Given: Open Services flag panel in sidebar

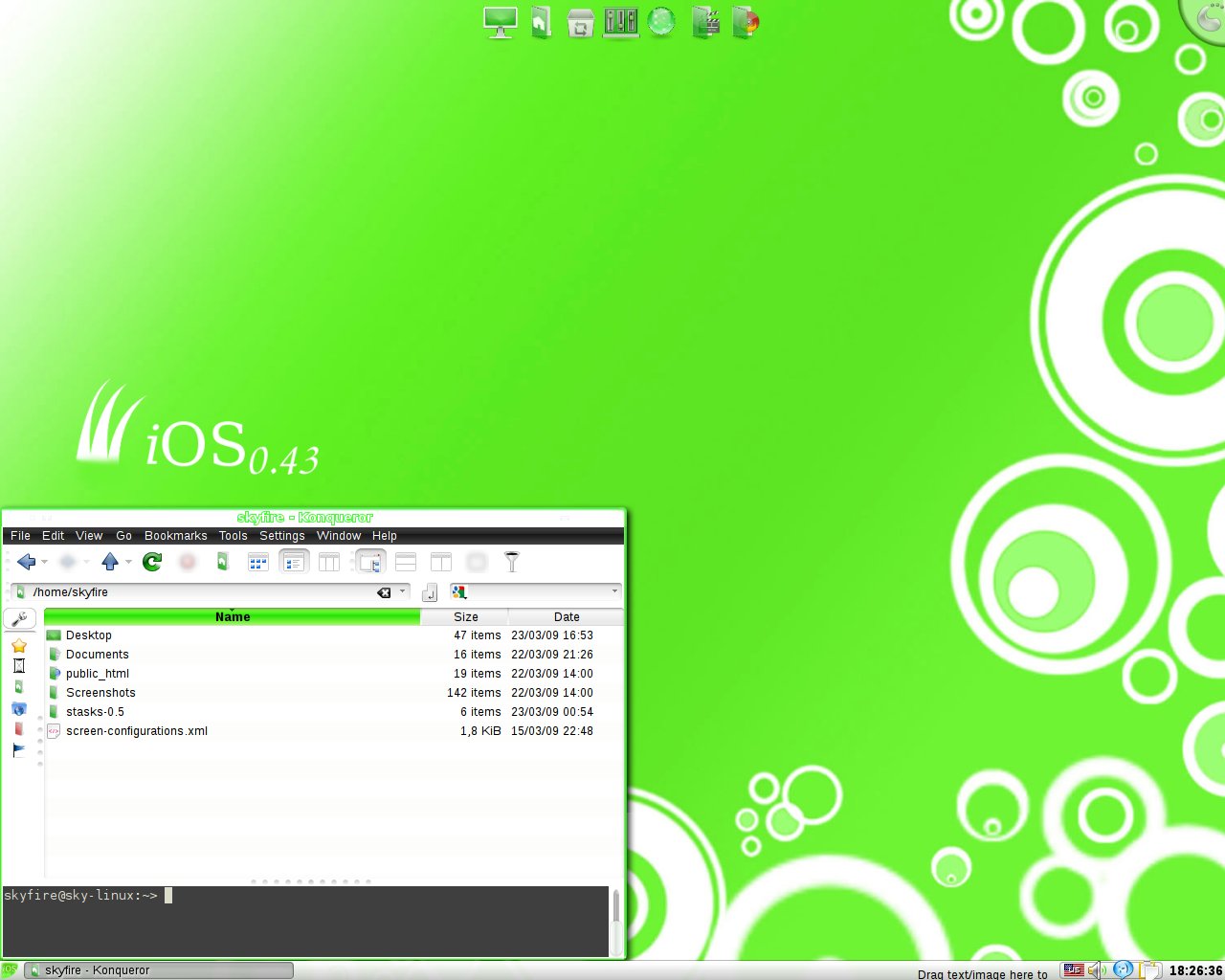Looking at the screenshot, I should point(19,750).
